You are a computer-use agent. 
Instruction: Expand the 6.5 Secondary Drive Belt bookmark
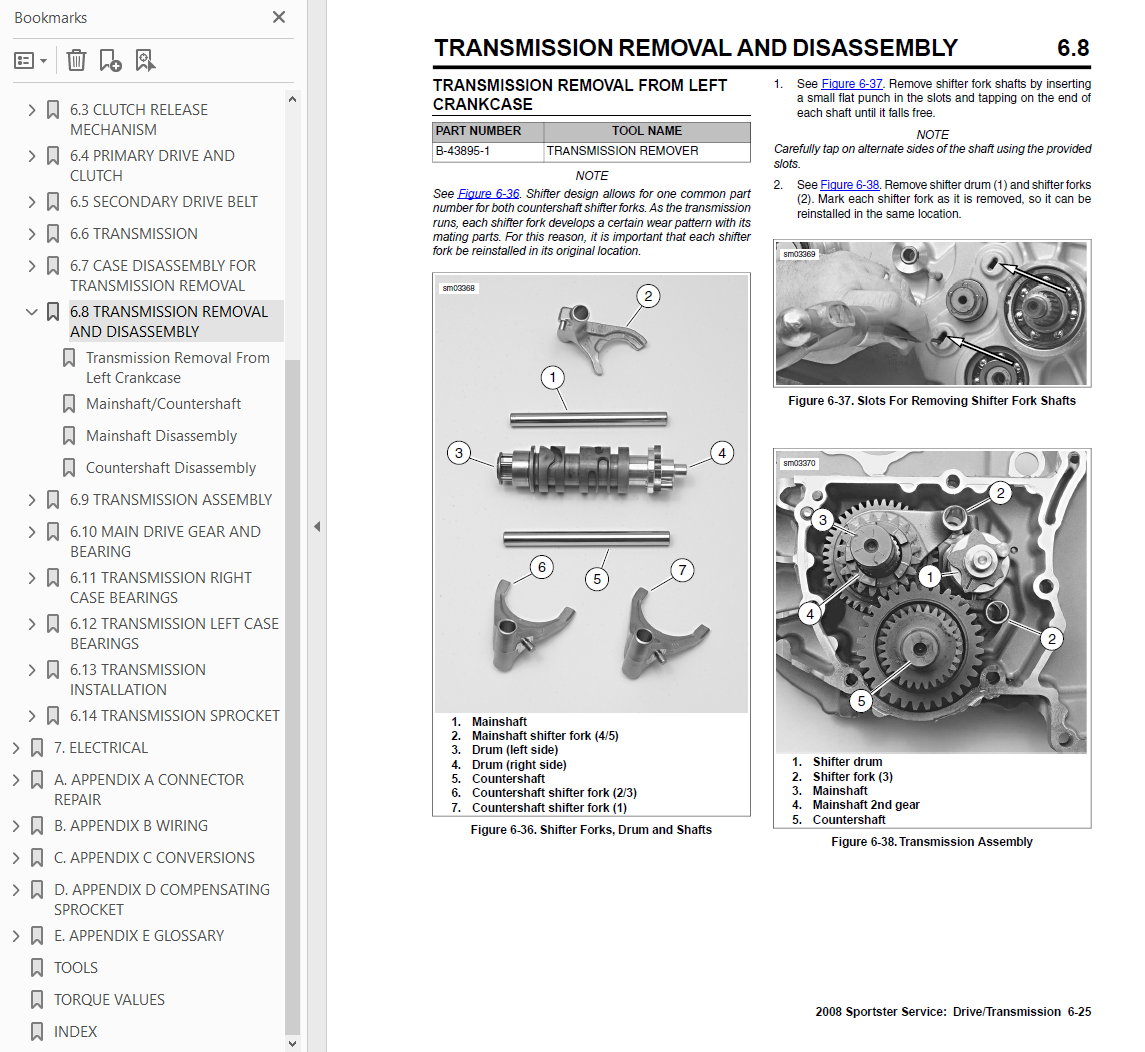click(31, 202)
